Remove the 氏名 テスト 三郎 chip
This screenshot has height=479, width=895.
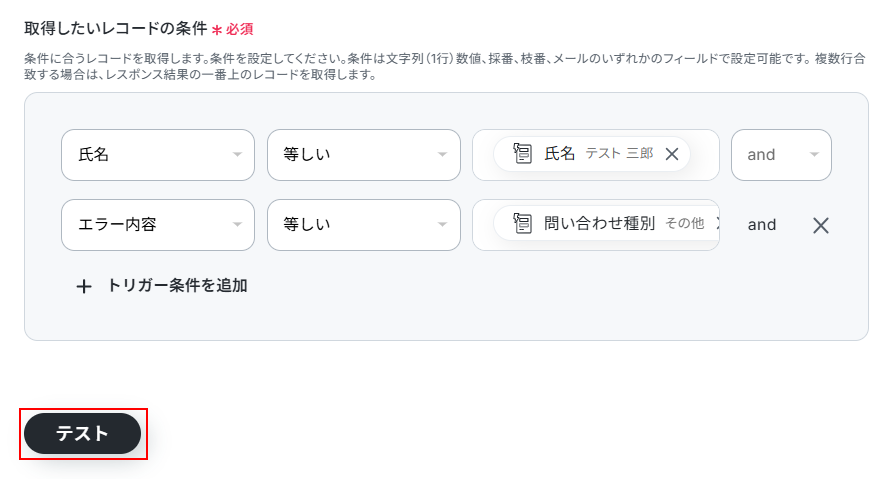[672, 154]
